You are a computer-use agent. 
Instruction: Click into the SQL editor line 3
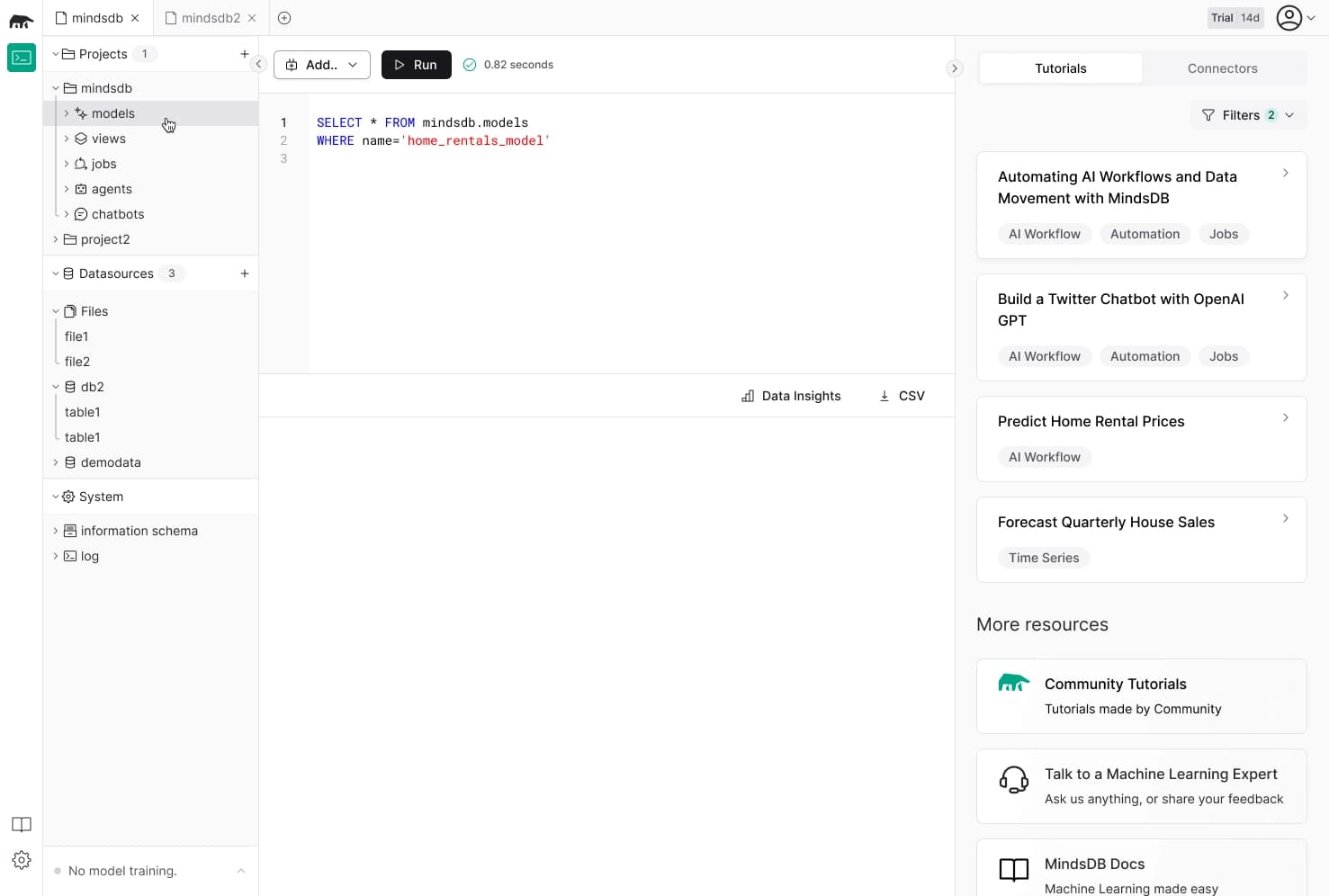click(630, 158)
